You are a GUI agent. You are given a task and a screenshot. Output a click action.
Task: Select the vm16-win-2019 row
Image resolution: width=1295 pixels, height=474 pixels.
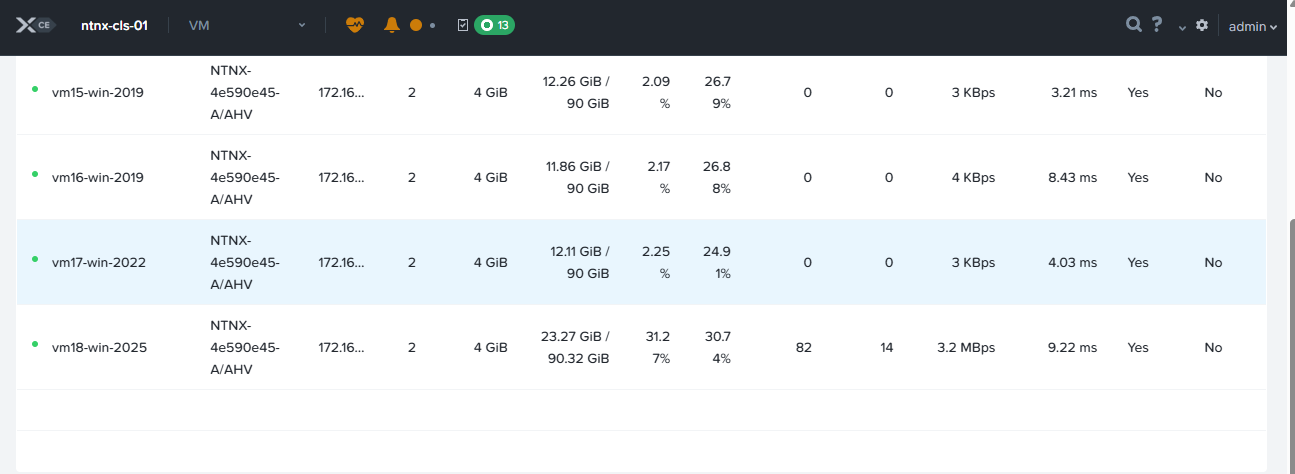click(x=98, y=178)
